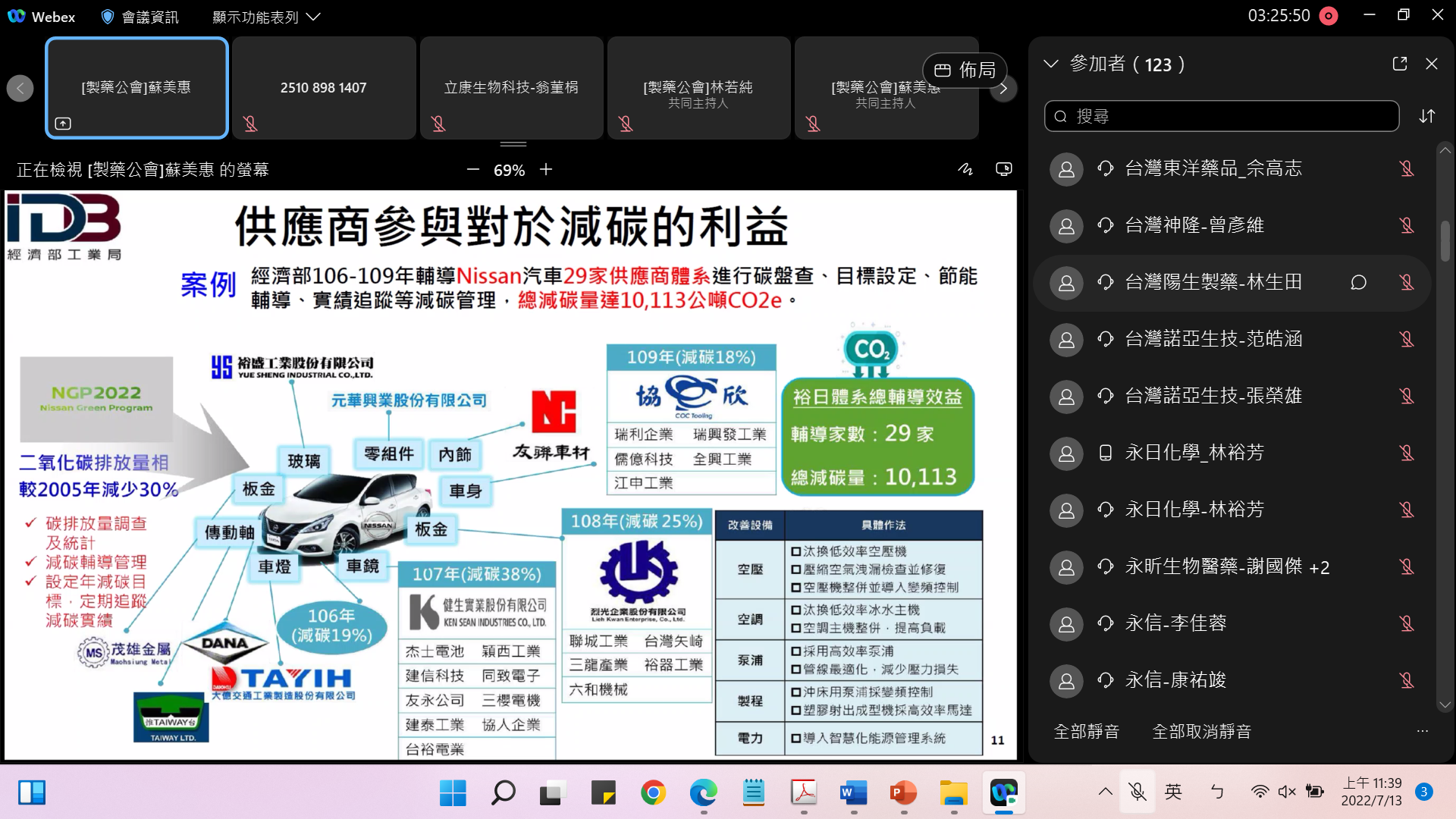Open the annotation pen tool

pyautogui.click(x=965, y=169)
